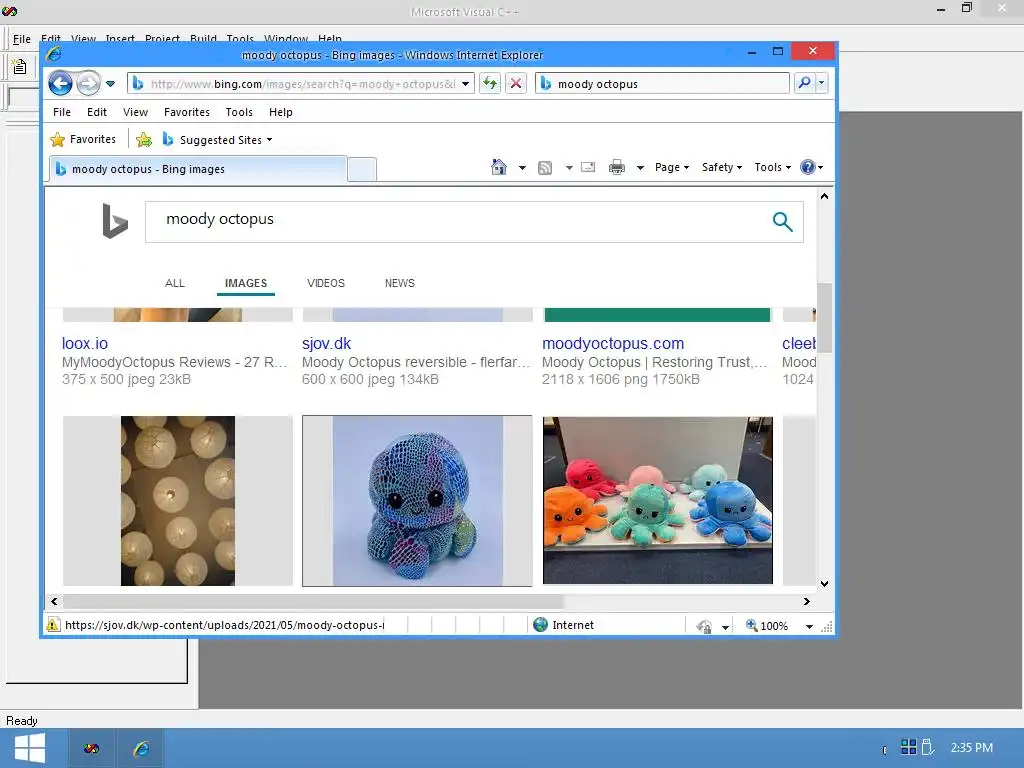The image size is (1024, 768).
Task: Select the IMAGES tab
Action: click(x=246, y=283)
